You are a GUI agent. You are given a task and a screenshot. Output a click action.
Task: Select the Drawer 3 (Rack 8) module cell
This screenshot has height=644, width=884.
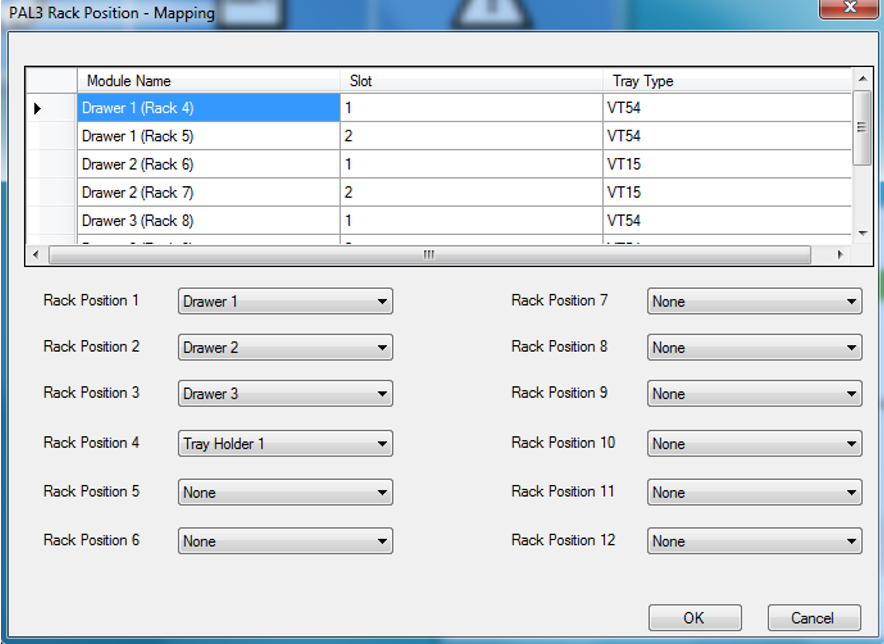(x=208, y=220)
